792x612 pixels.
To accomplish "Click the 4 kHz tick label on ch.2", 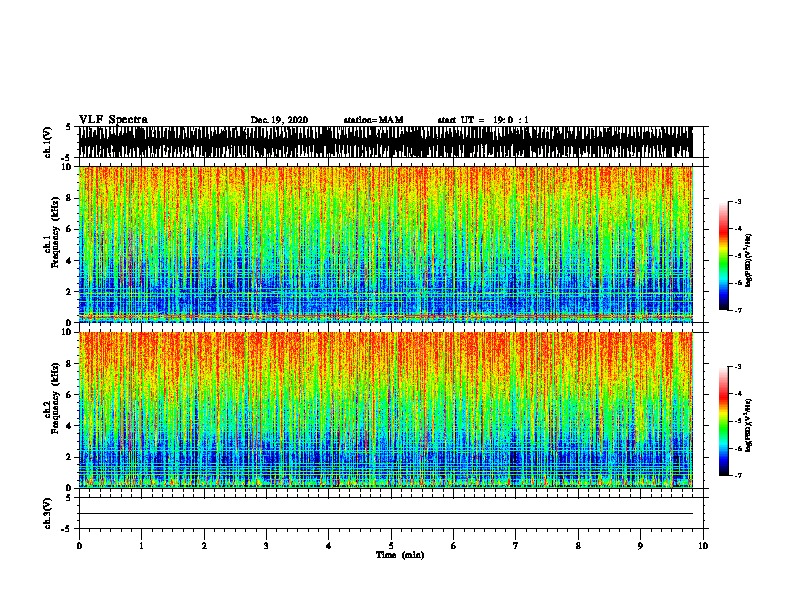I will pyautogui.click(x=70, y=426).
